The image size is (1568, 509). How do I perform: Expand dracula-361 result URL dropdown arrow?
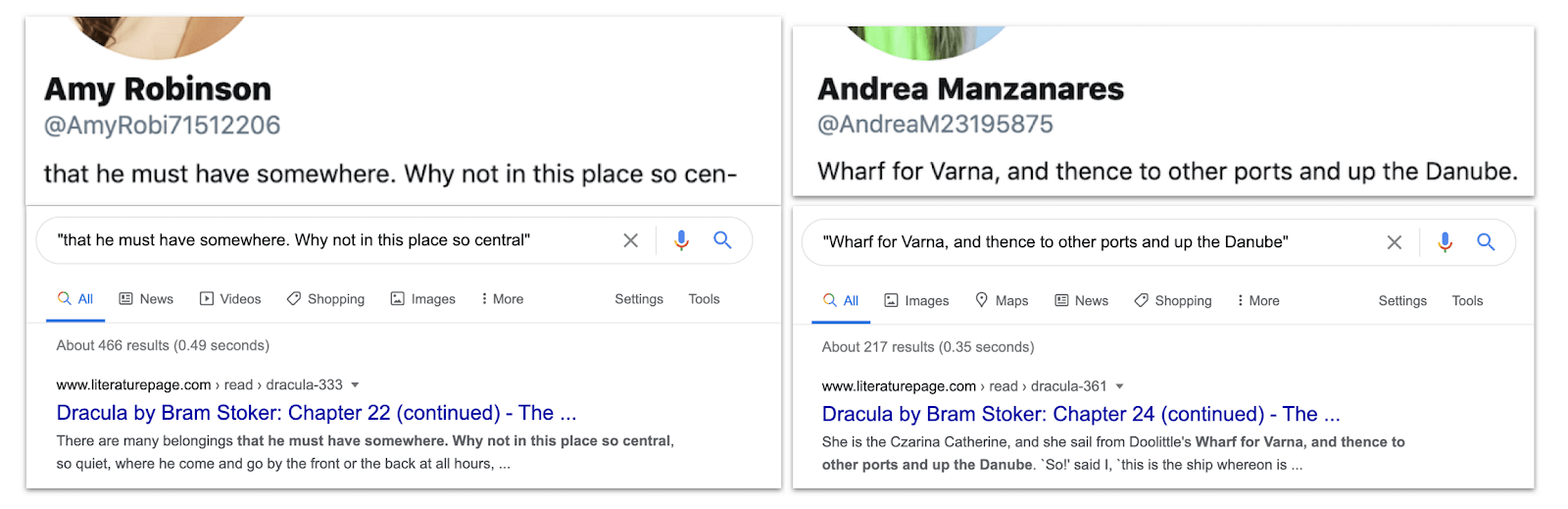coord(1119,387)
